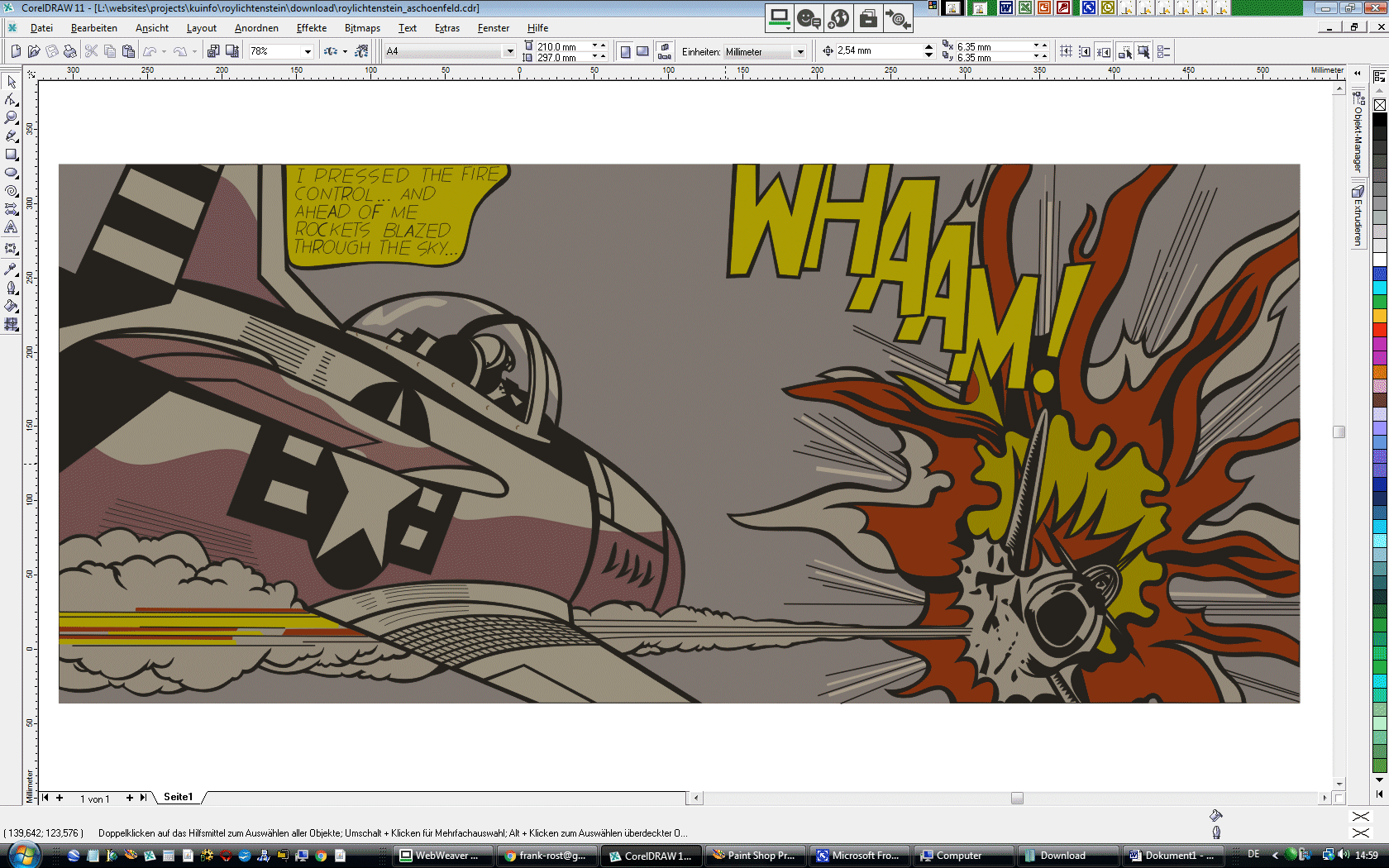Pick the red swatch in color palette
Viewport: 1389px width, 868px height.
[1380, 330]
